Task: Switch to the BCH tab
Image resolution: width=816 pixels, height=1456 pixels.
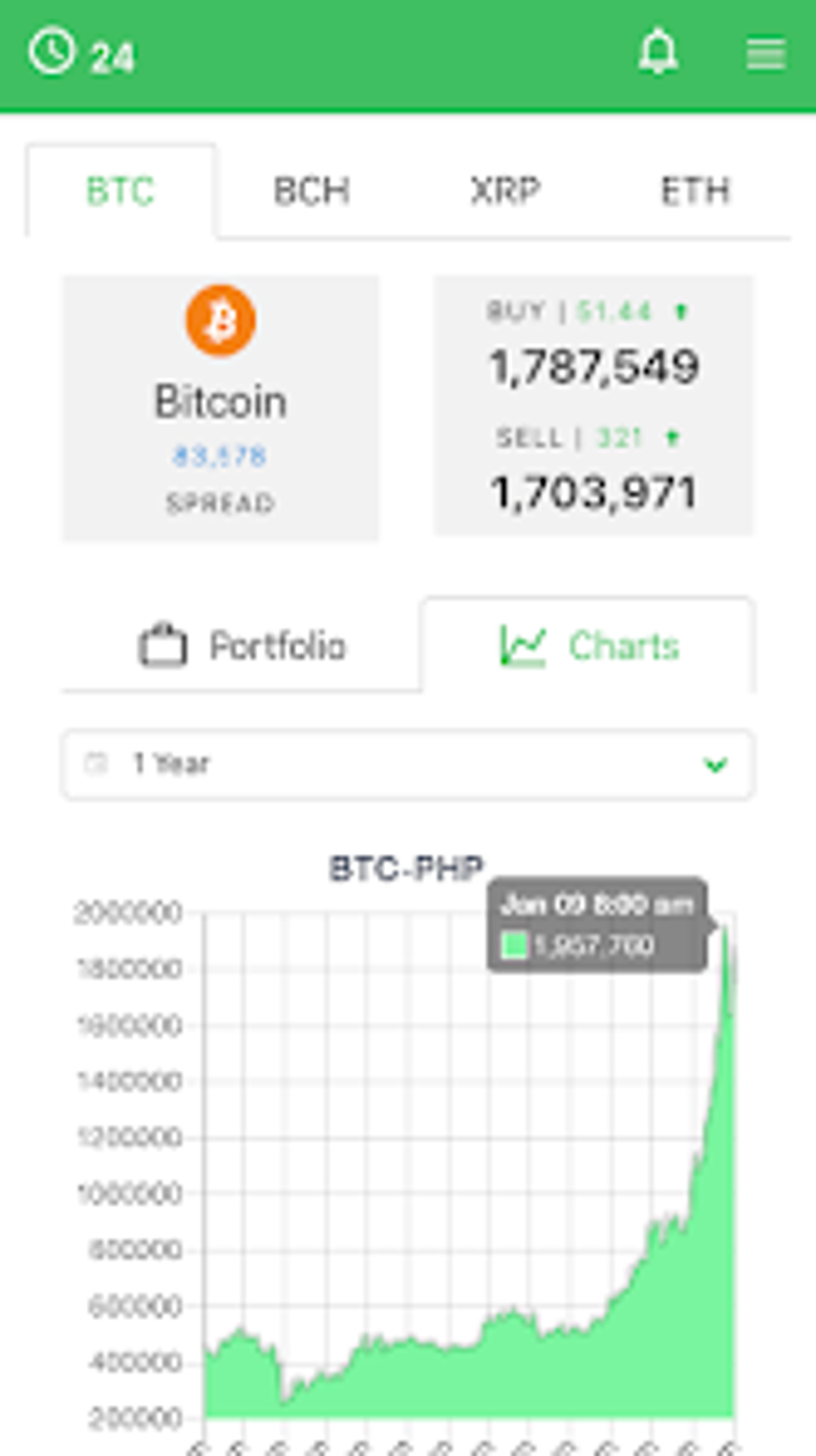Action: click(311, 191)
